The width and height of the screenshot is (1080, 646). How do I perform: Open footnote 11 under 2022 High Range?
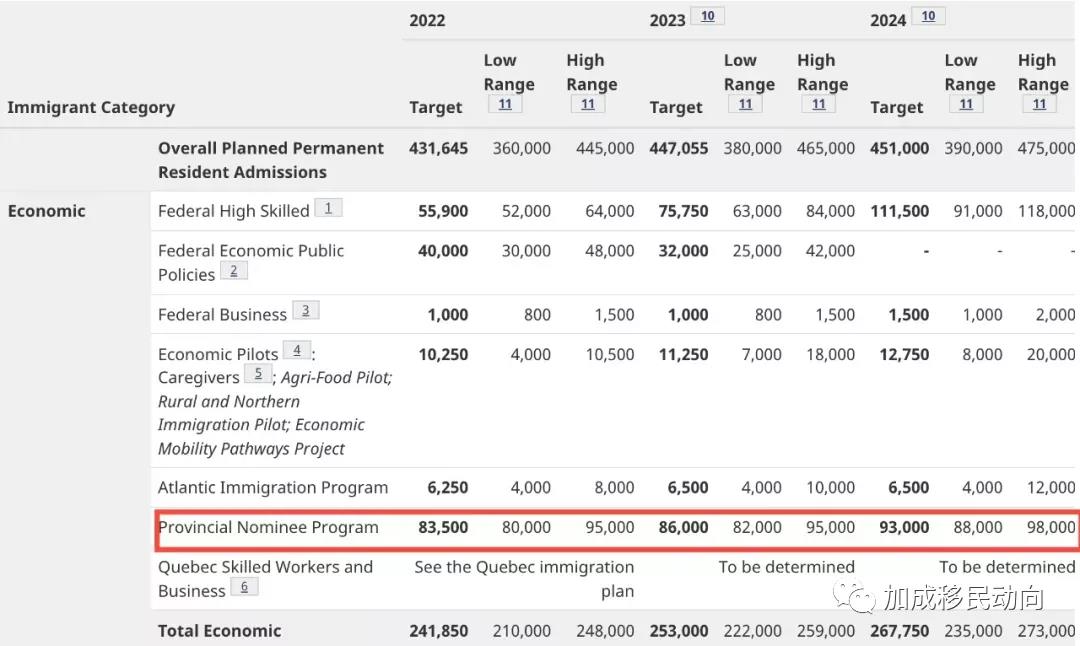click(x=588, y=104)
